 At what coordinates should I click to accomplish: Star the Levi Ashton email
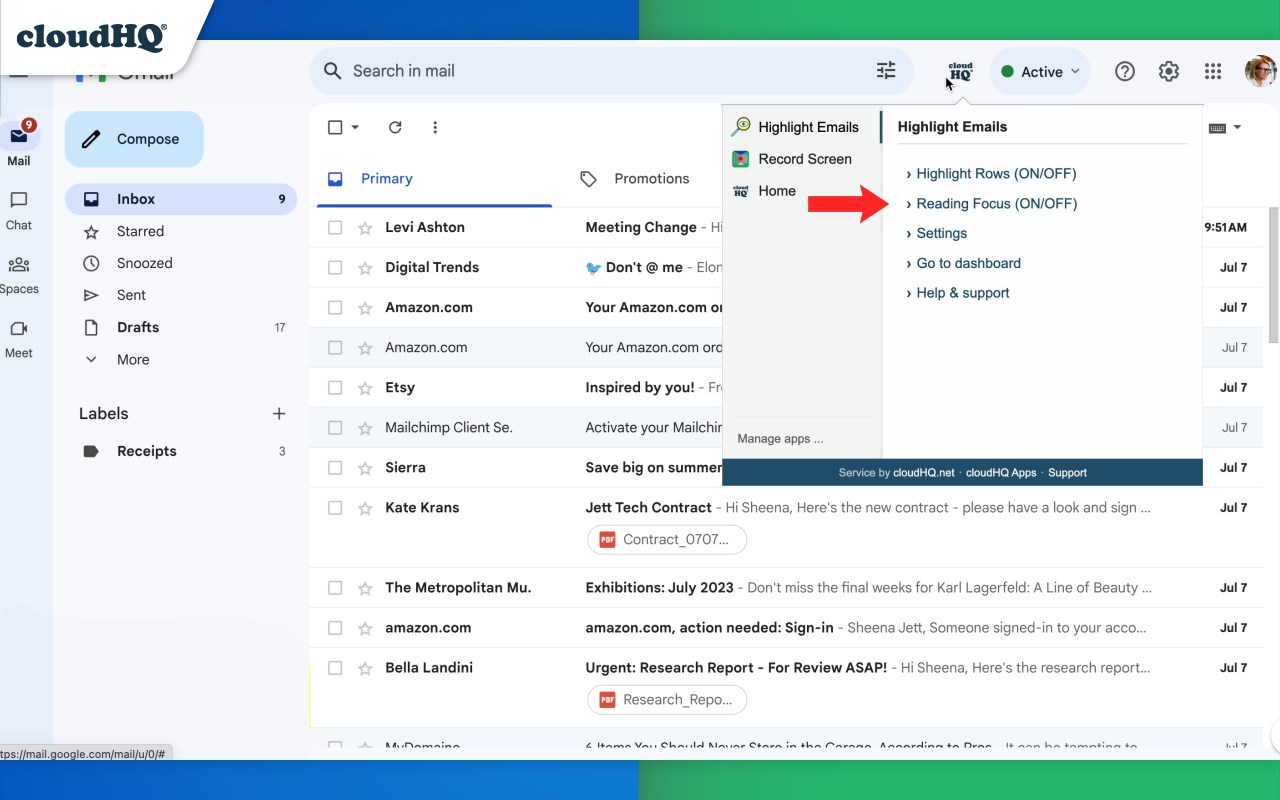click(365, 227)
